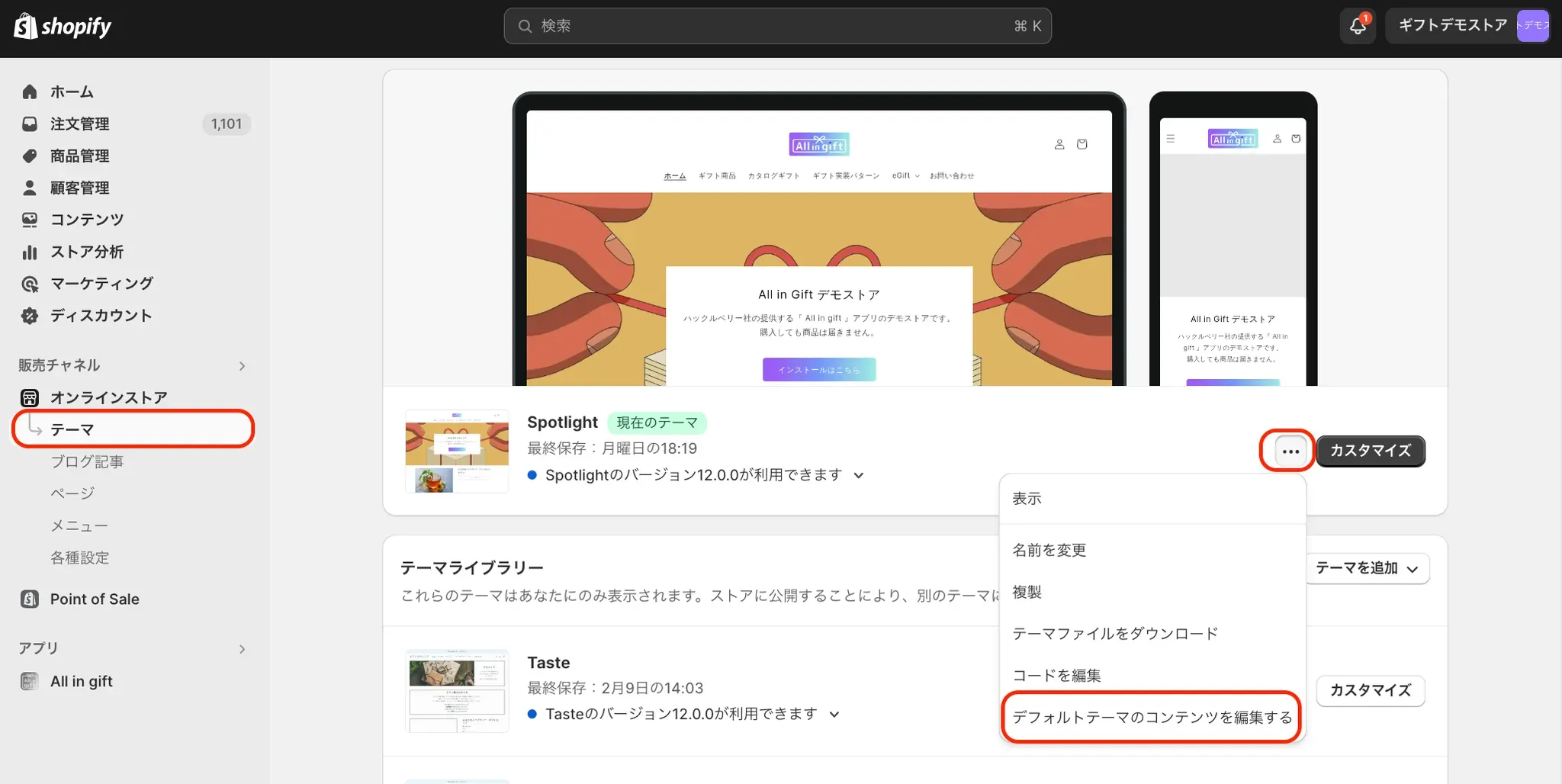Click the コンテンツ icon

pyautogui.click(x=30, y=220)
